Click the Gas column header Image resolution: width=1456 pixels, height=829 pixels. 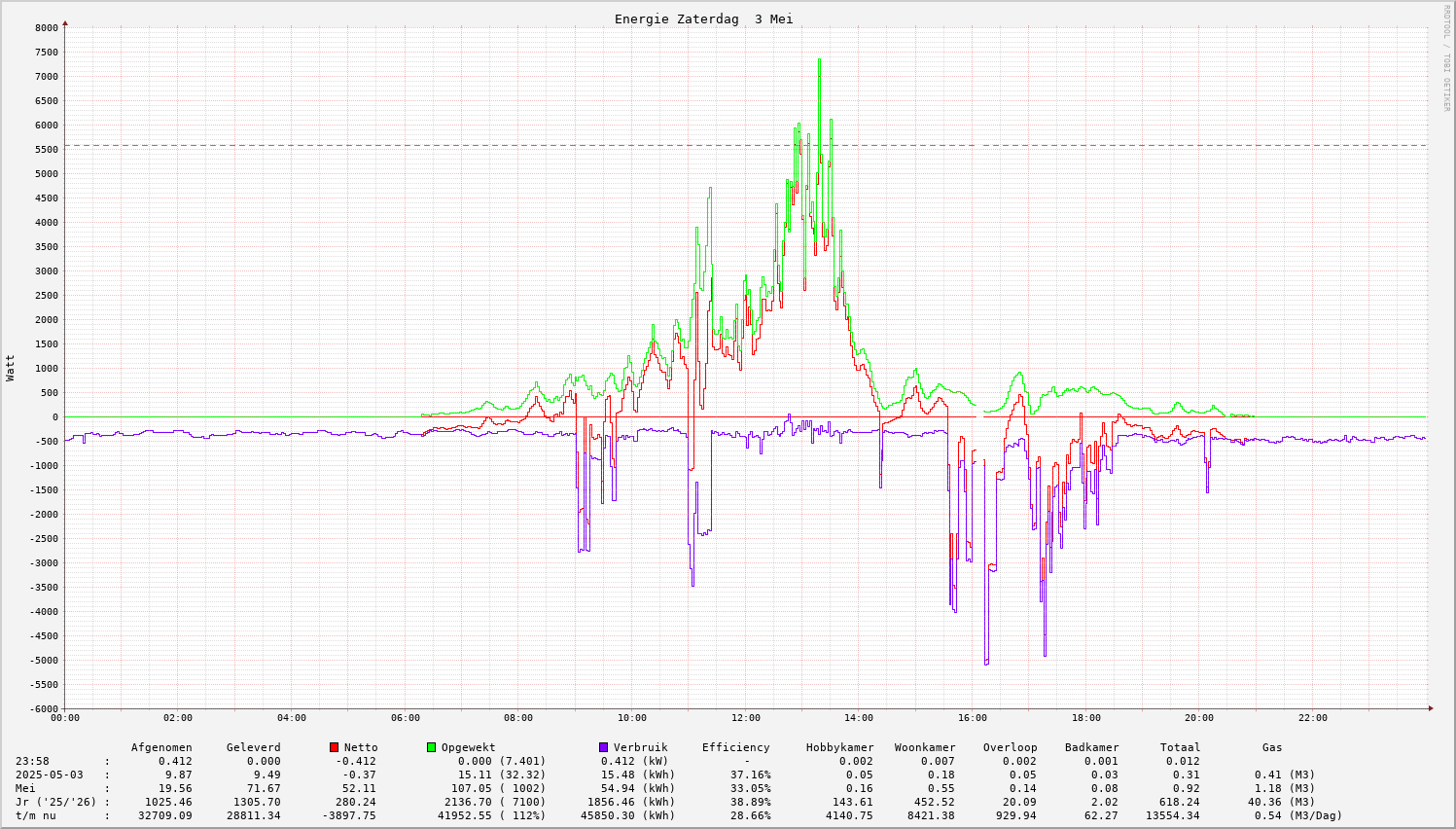(x=1272, y=747)
